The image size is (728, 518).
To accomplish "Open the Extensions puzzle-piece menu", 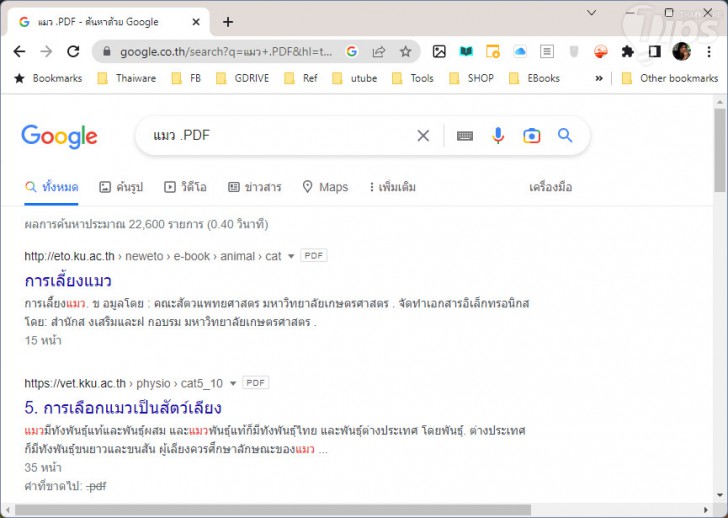I will pyautogui.click(x=628, y=52).
